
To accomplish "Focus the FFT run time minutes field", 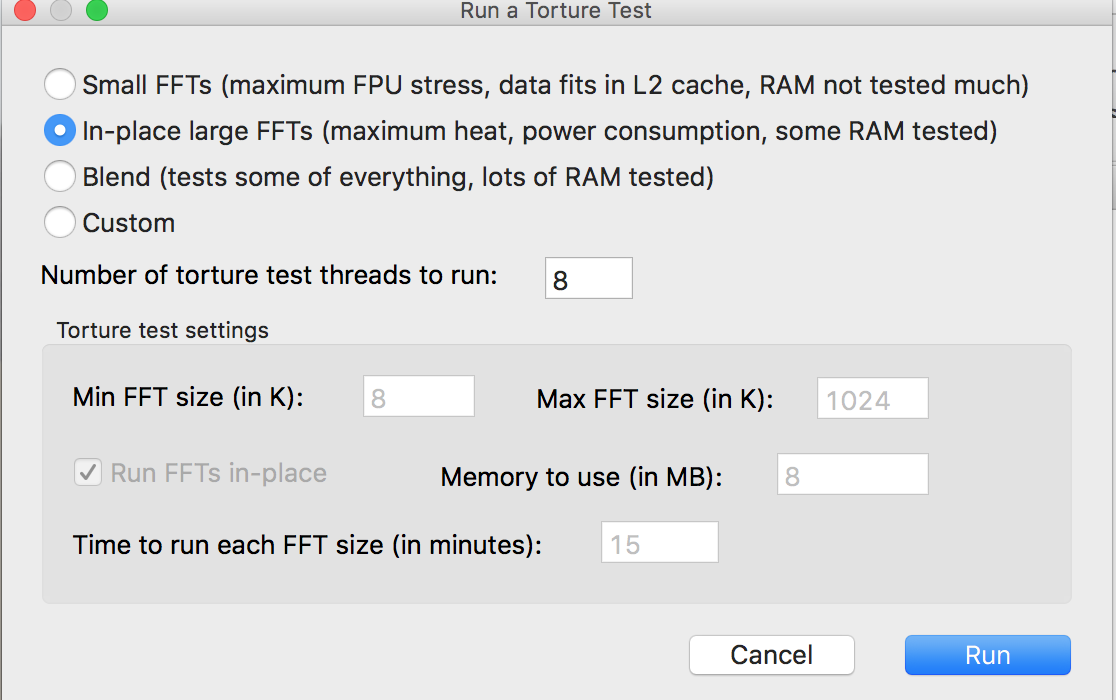I will pyautogui.click(x=659, y=542).
